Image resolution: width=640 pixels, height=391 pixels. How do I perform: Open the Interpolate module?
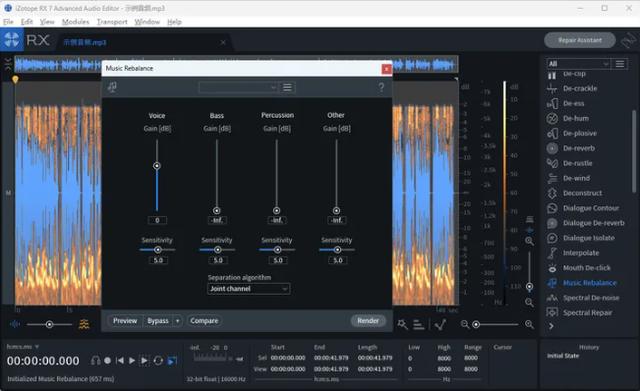(581, 253)
